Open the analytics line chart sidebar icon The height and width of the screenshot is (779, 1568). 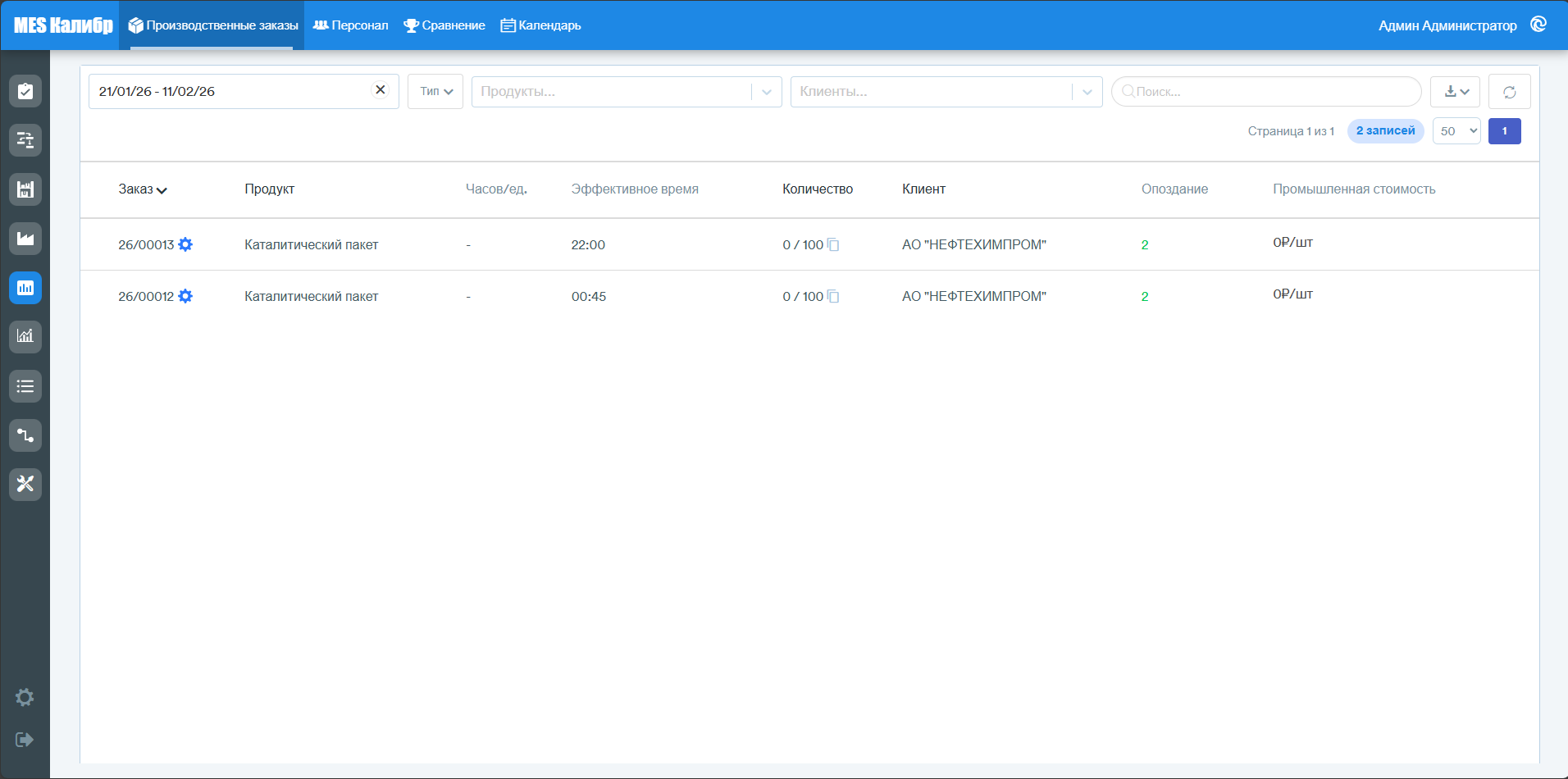[x=25, y=336]
